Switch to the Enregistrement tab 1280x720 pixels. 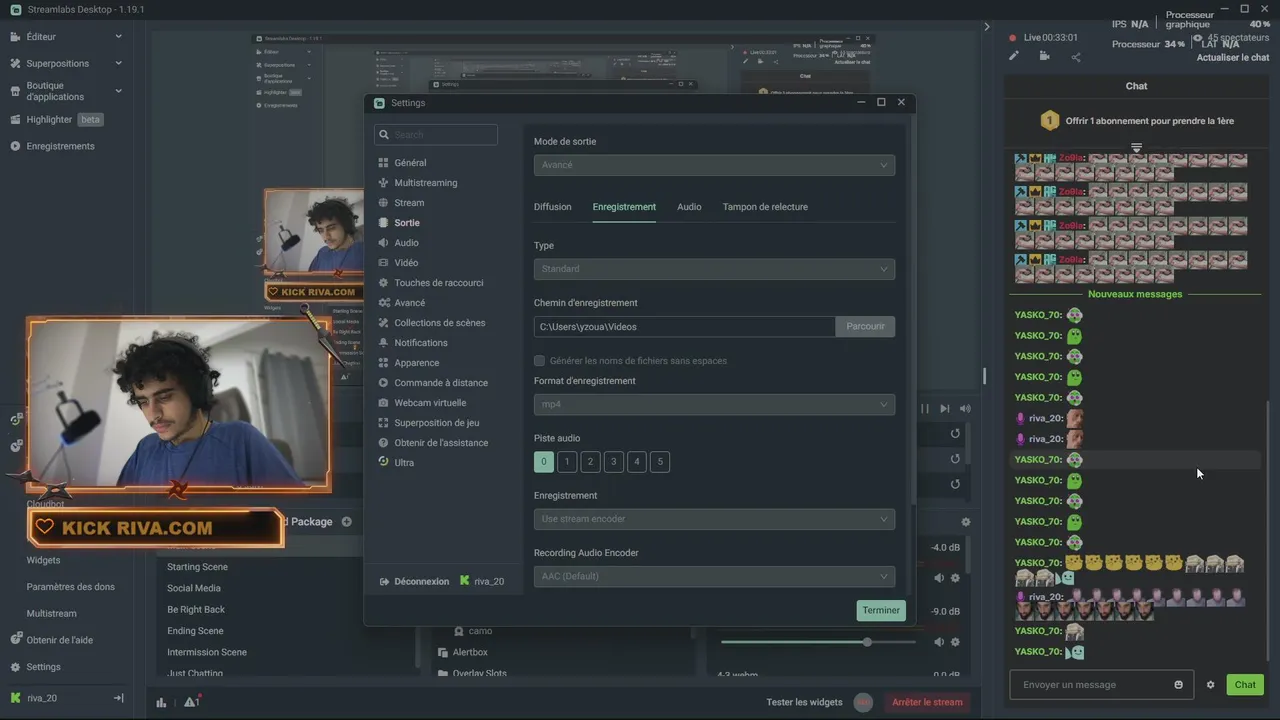tap(624, 207)
